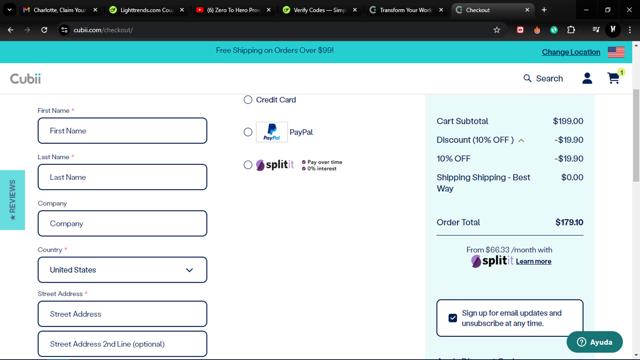Uncheck the email updates sign-up checkbox
Viewport: 640px width, 360px height.
453,318
